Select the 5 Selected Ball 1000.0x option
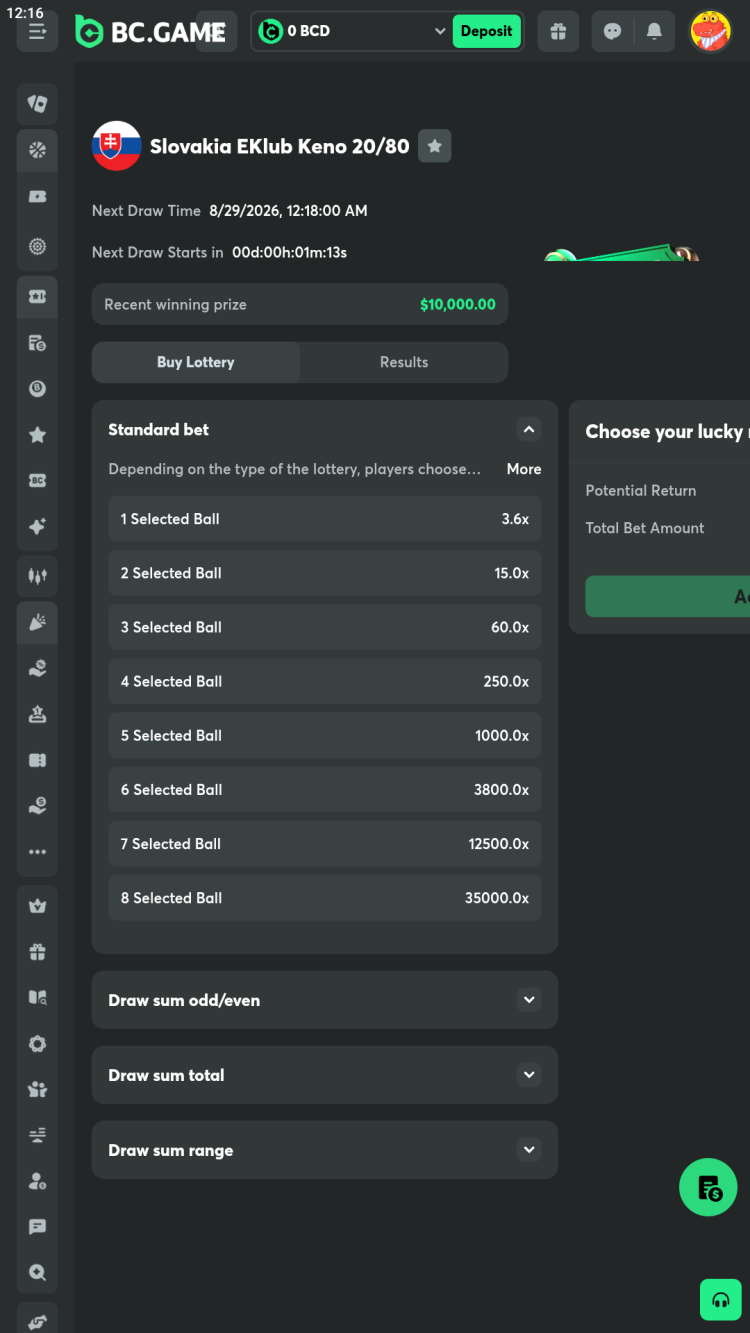The image size is (750, 1333). [x=325, y=735]
